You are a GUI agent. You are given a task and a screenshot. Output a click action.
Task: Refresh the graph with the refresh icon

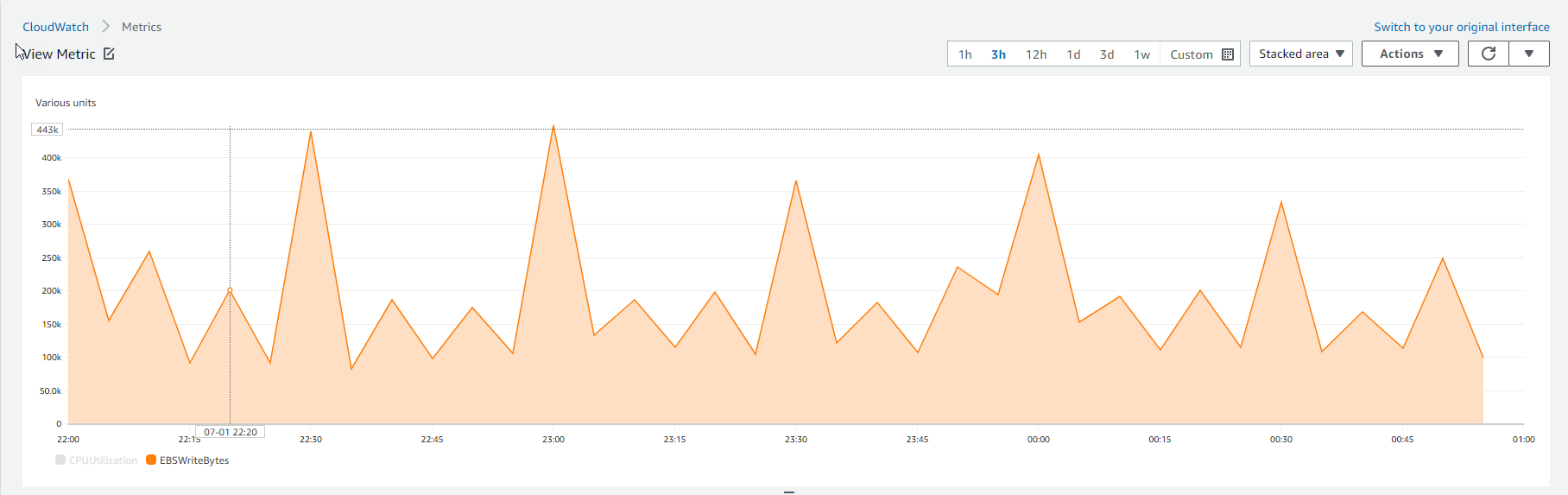[x=1489, y=54]
